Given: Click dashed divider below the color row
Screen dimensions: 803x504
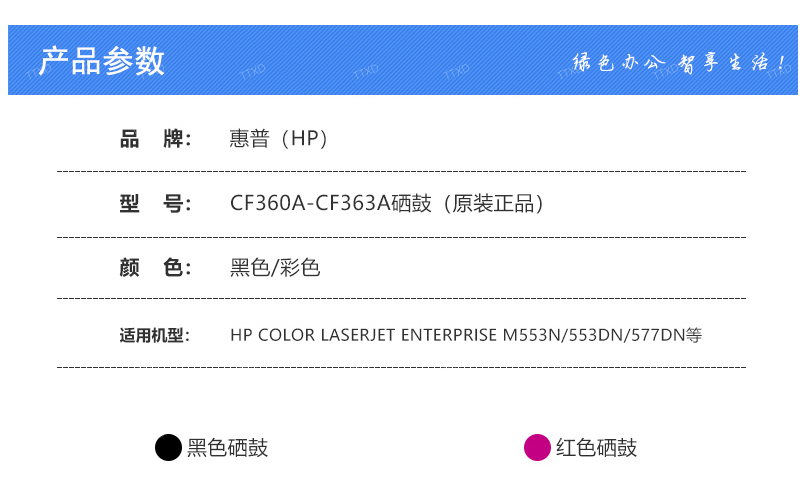Looking at the screenshot, I should [x=402, y=298].
